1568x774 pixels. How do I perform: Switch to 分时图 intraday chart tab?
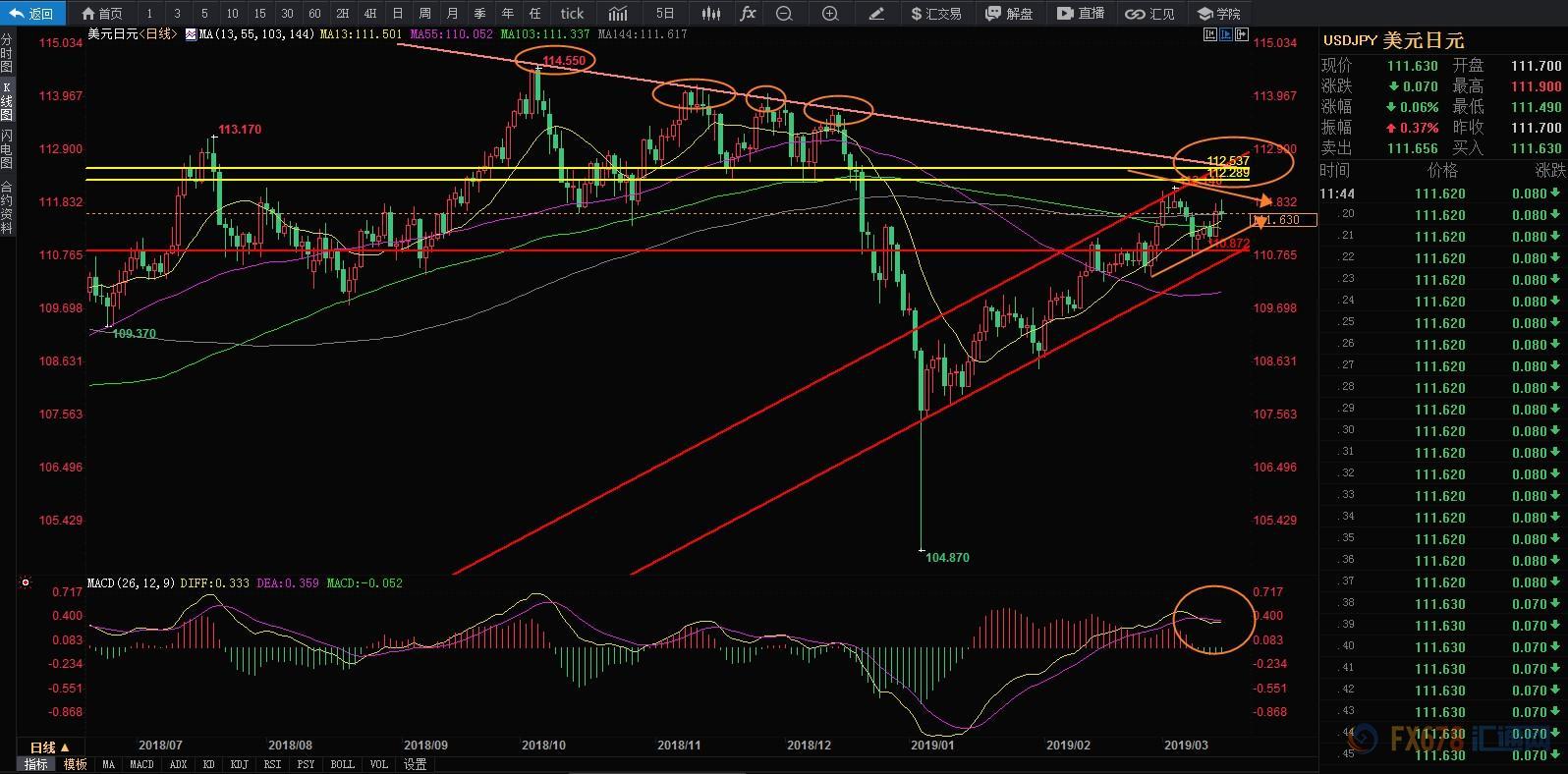pyautogui.click(x=7, y=53)
